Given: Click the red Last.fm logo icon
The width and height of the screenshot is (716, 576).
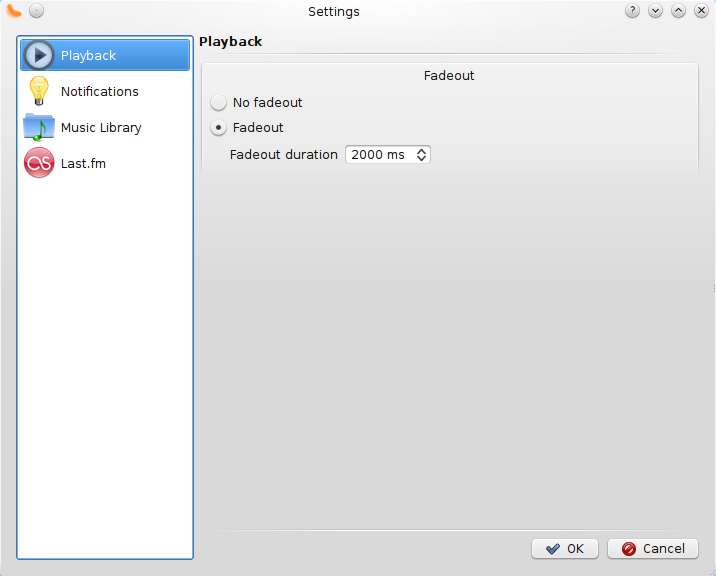Looking at the screenshot, I should [39, 163].
